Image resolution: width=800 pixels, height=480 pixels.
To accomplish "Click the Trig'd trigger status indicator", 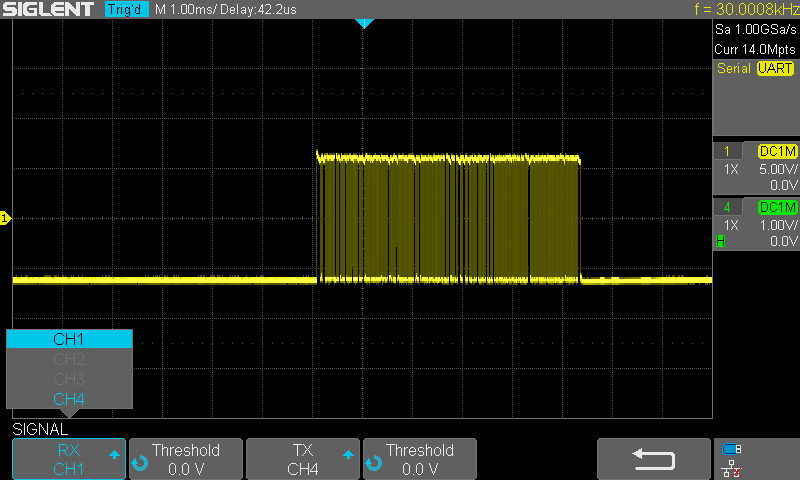I will (126, 9).
